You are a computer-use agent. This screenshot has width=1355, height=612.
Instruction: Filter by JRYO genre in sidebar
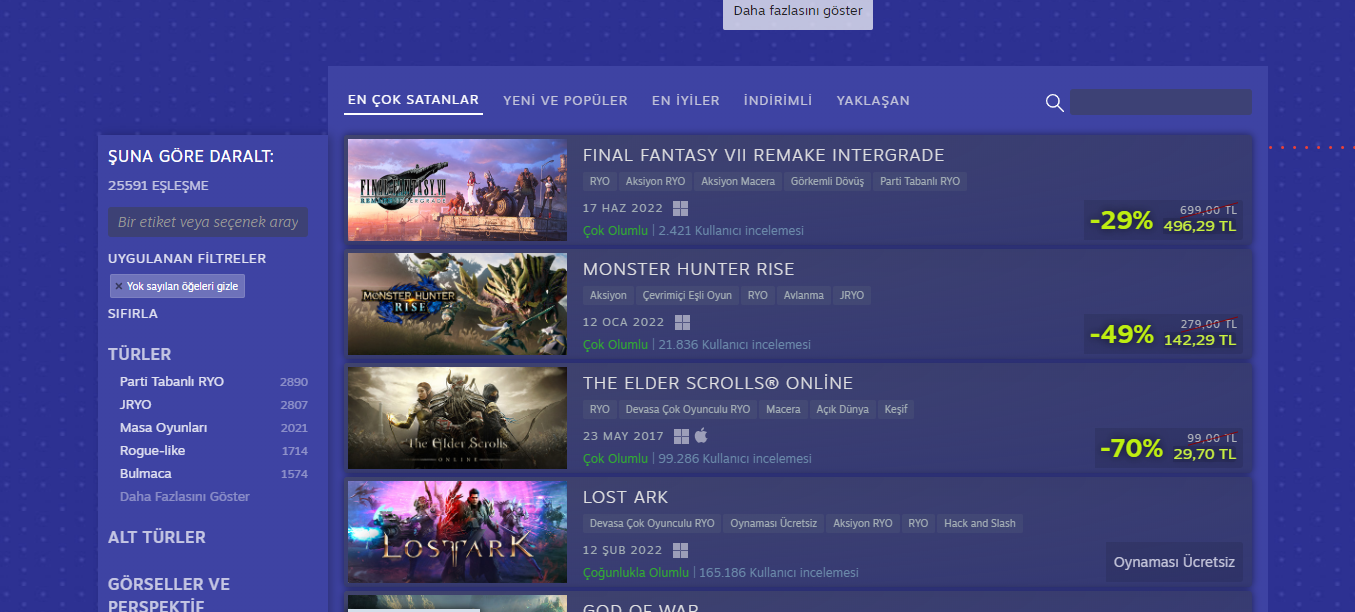[136, 405]
